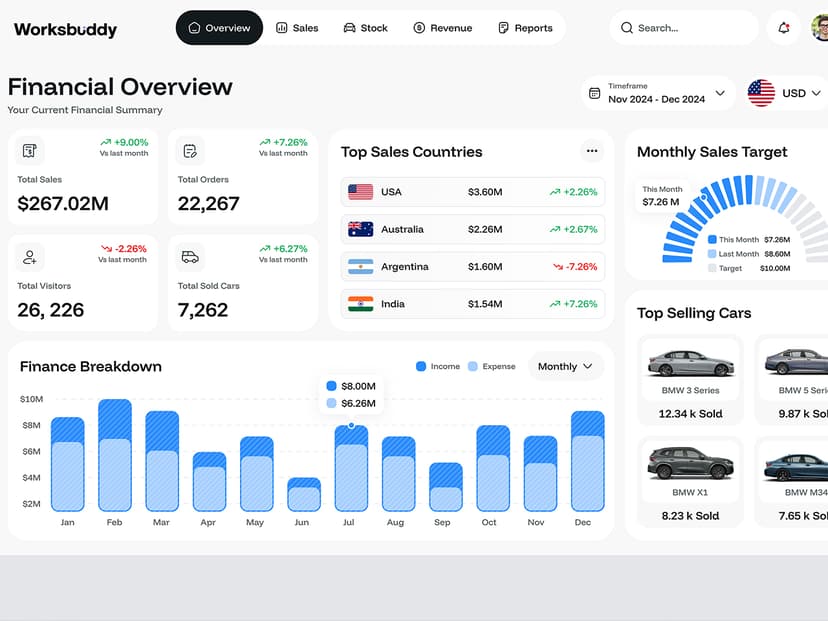Click the $6.26M expense tooltip value
Viewport: 828px width, 621px height.
click(x=359, y=403)
